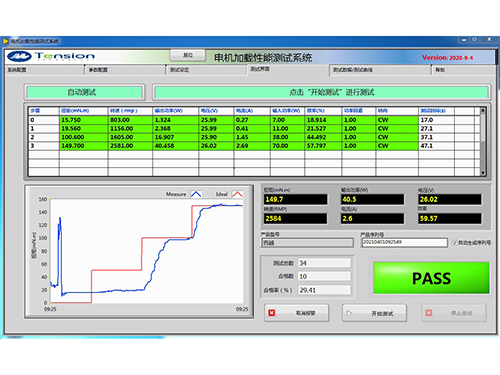500x375 pixels.
Task: Select the 测试界面 tab
Action: [x=288, y=70]
